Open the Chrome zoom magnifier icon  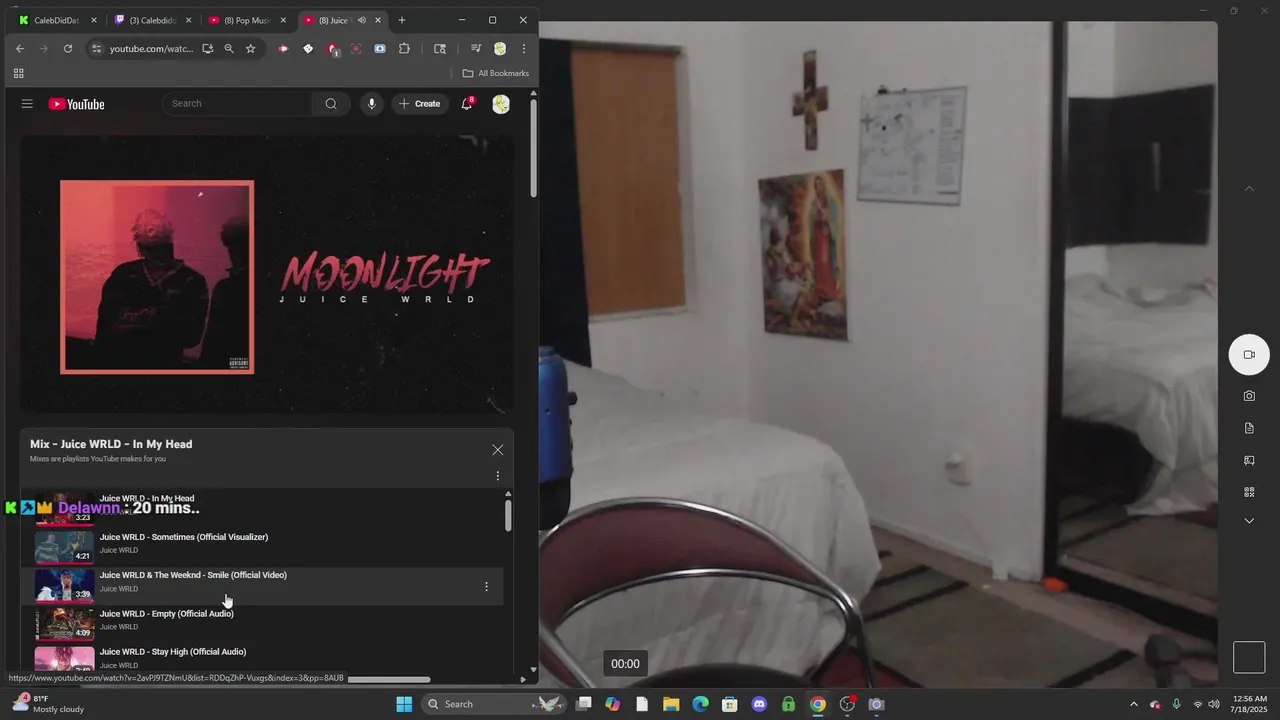click(229, 48)
